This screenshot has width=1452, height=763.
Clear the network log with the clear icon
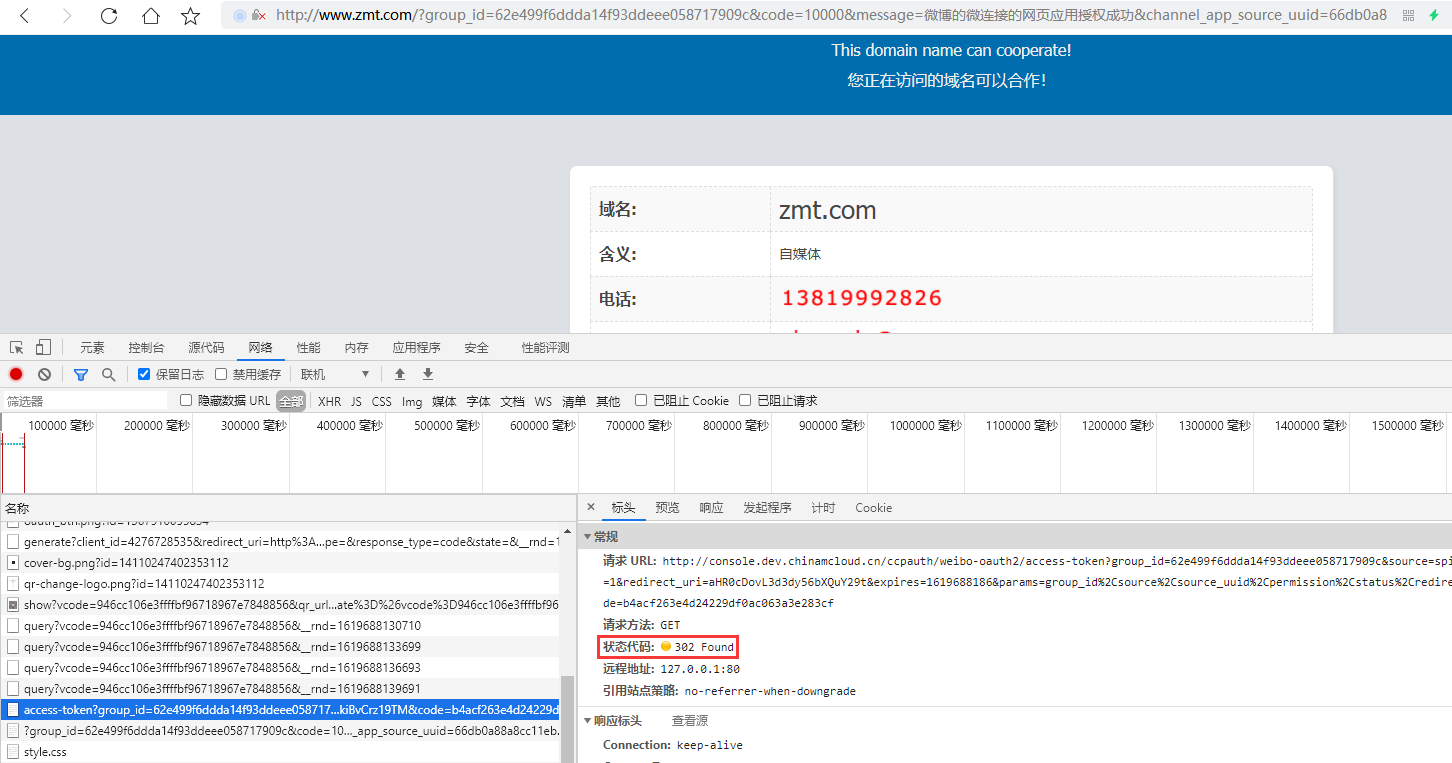44,374
